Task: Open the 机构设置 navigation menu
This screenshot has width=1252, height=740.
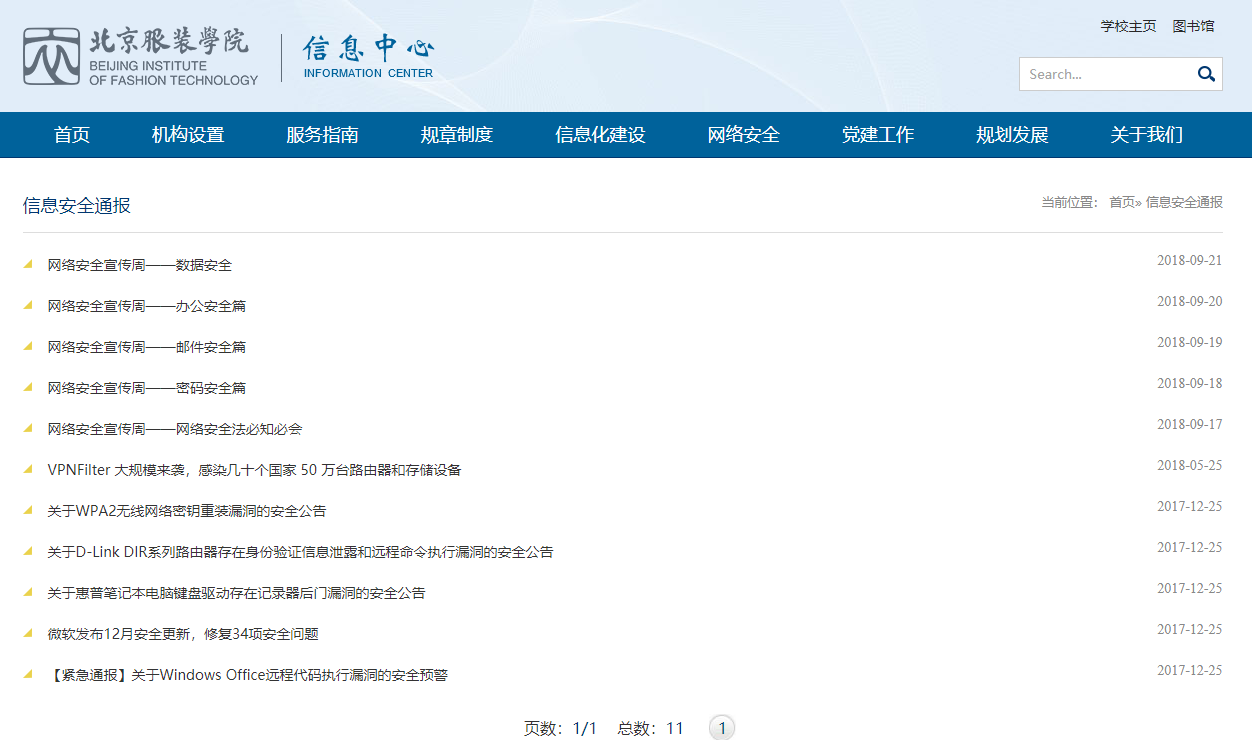Action: coord(188,135)
